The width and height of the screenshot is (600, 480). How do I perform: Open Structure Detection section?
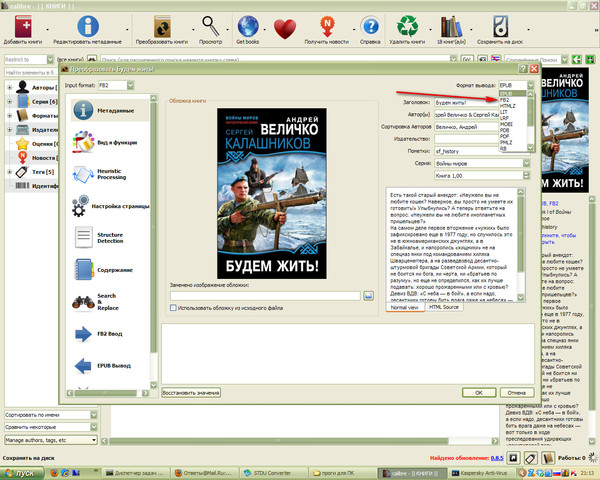pyautogui.click(x=110, y=238)
